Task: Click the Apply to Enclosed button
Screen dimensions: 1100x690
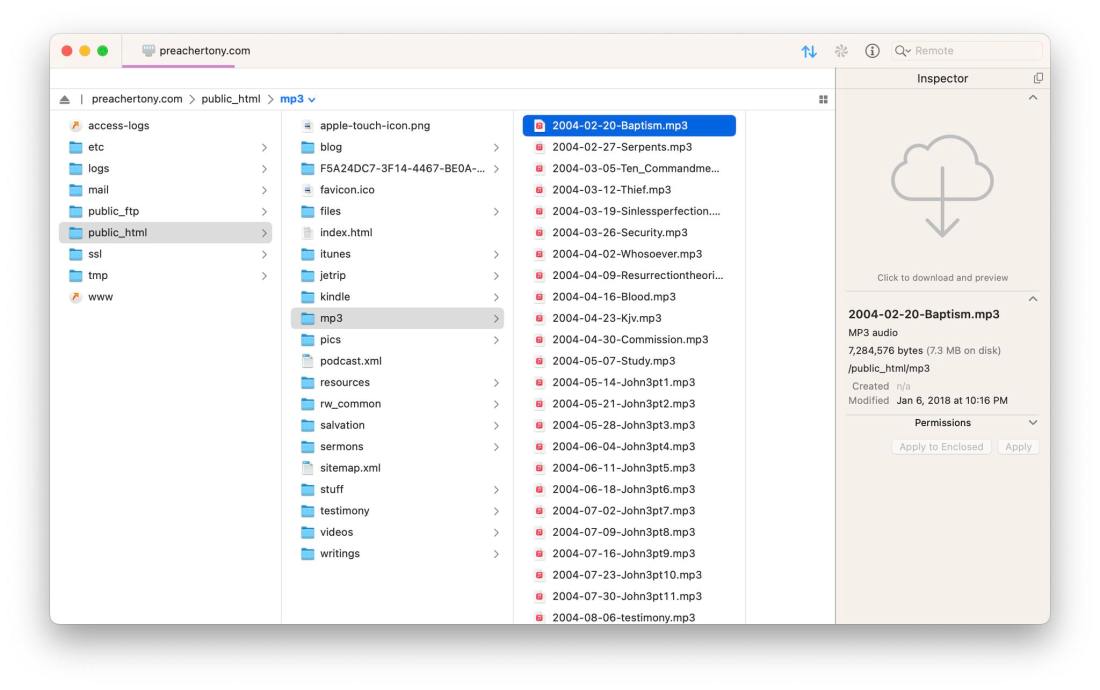Action: (941, 447)
